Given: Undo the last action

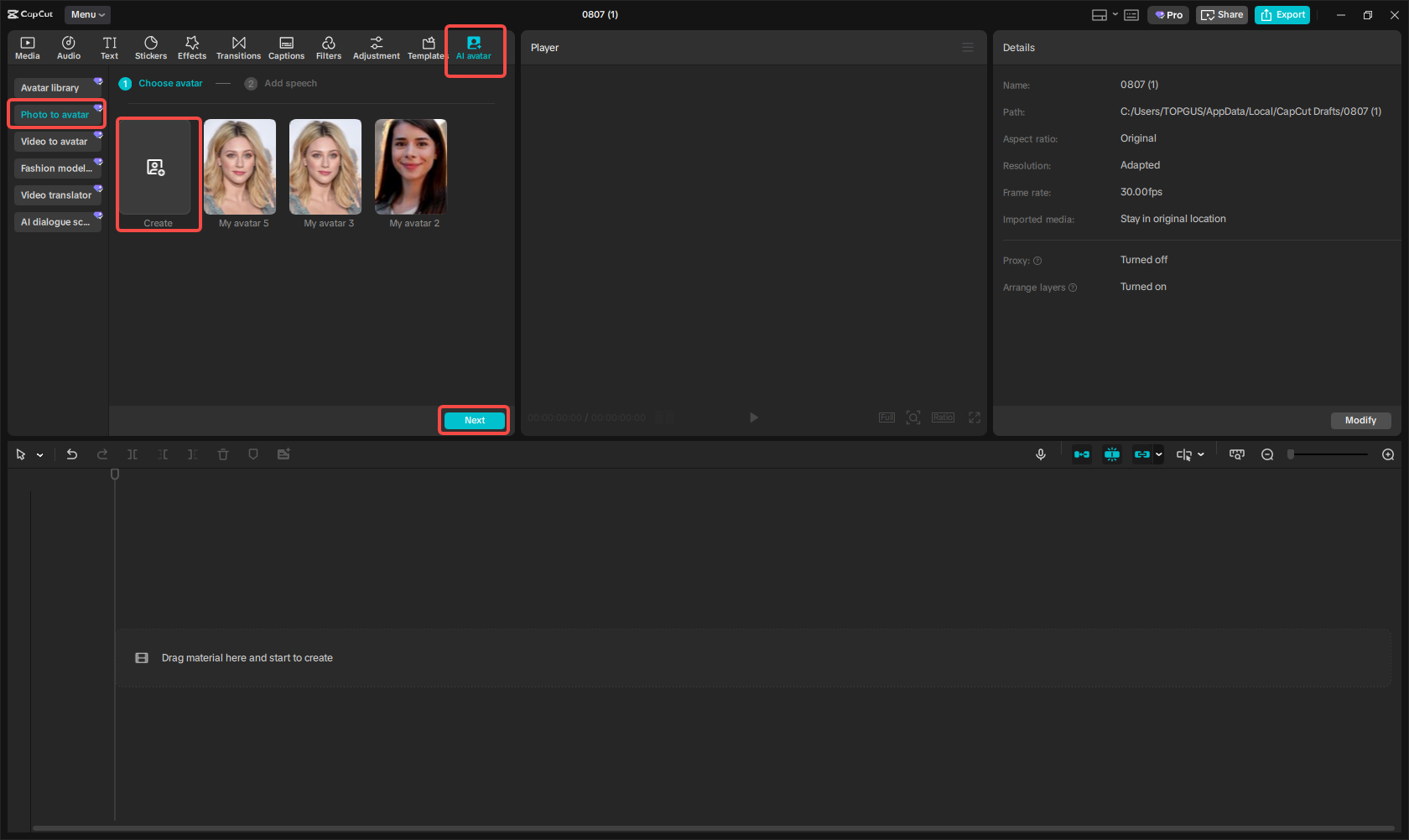Looking at the screenshot, I should tap(72, 454).
